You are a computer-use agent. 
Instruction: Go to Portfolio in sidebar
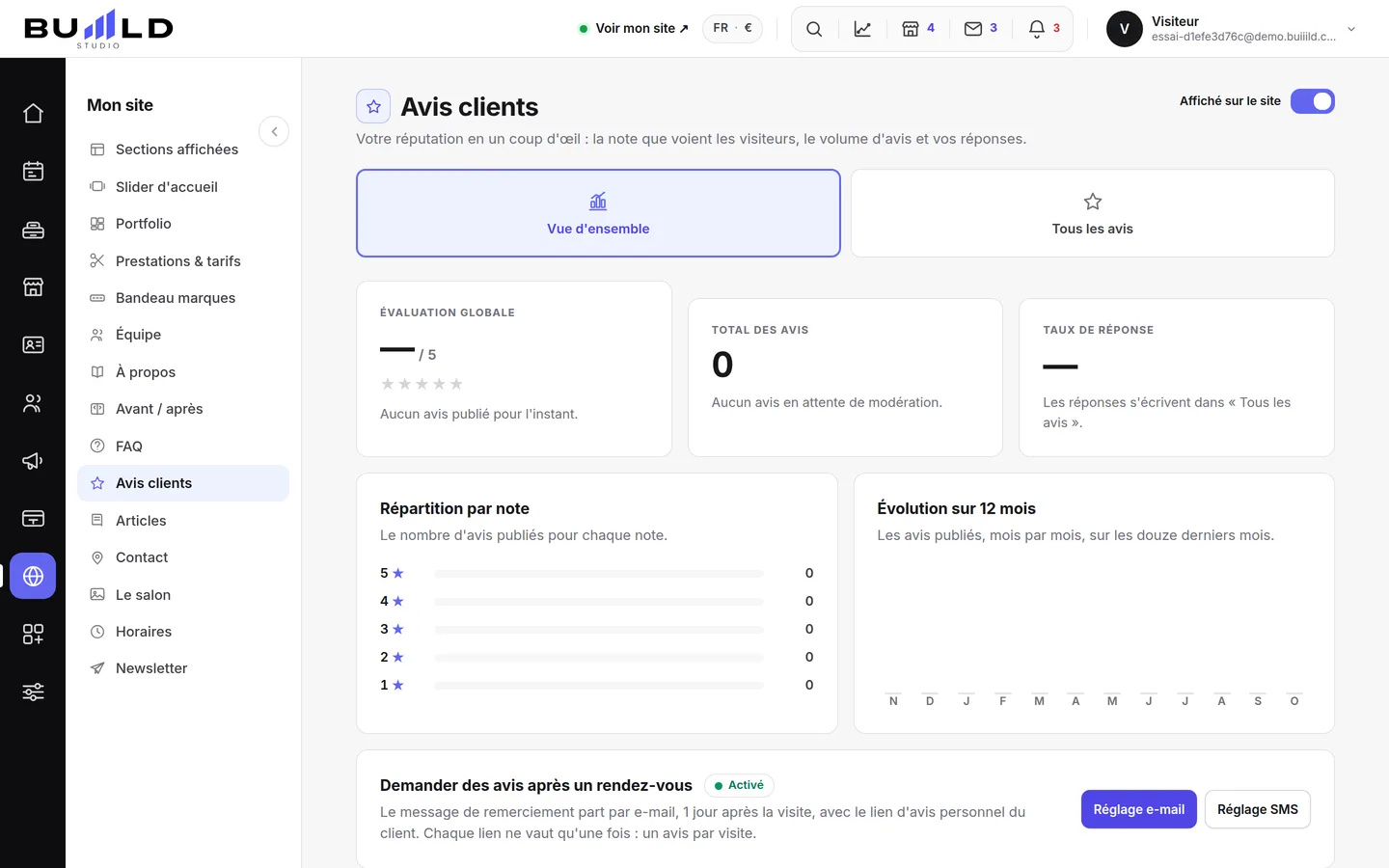(183, 224)
